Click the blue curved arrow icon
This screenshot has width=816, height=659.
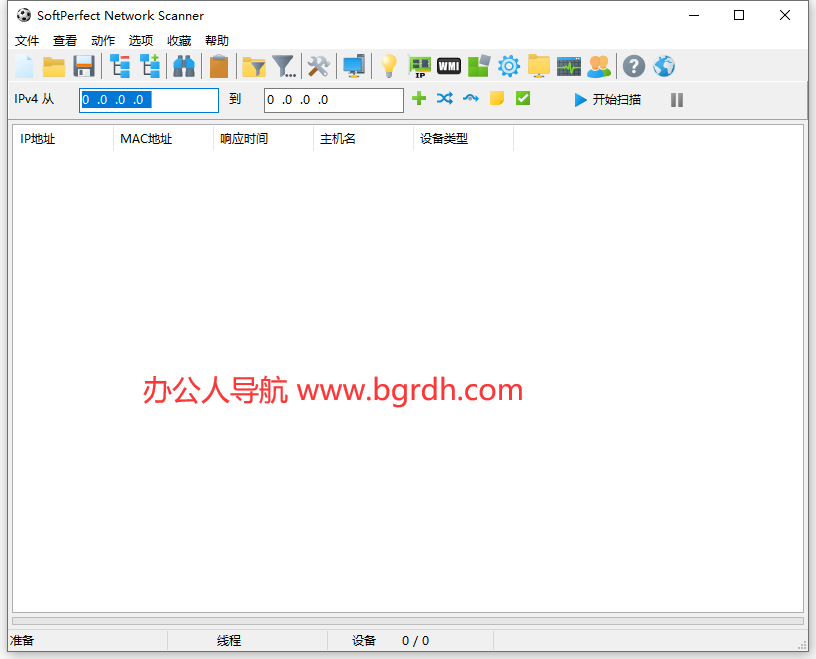[471, 98]
